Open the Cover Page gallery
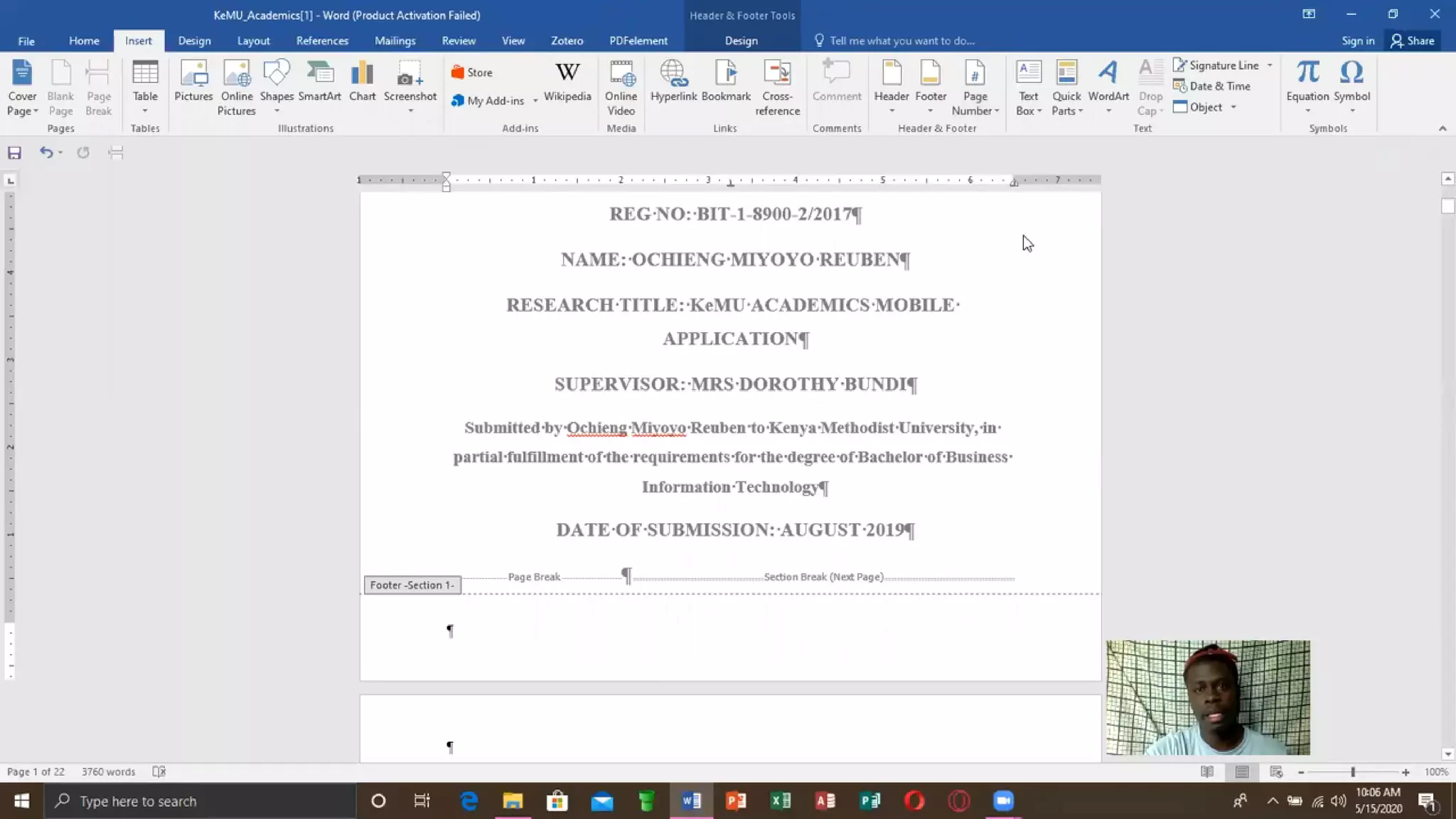 [x=22, y=88]
